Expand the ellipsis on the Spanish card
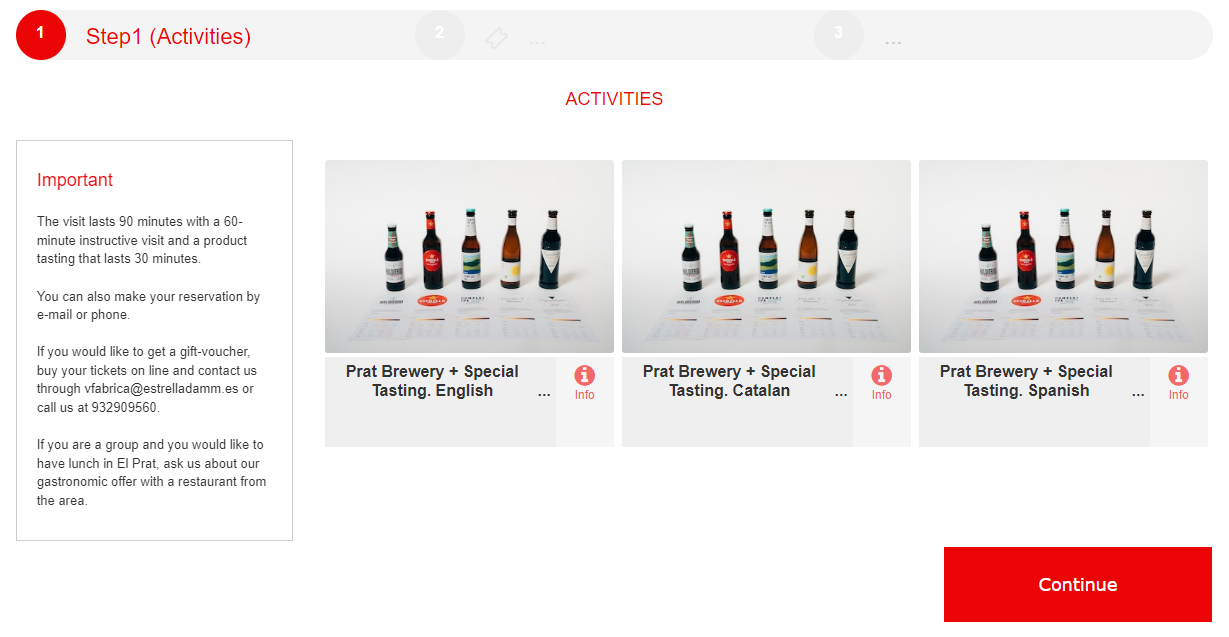The image size is (1229, 637). [1138, 394]
